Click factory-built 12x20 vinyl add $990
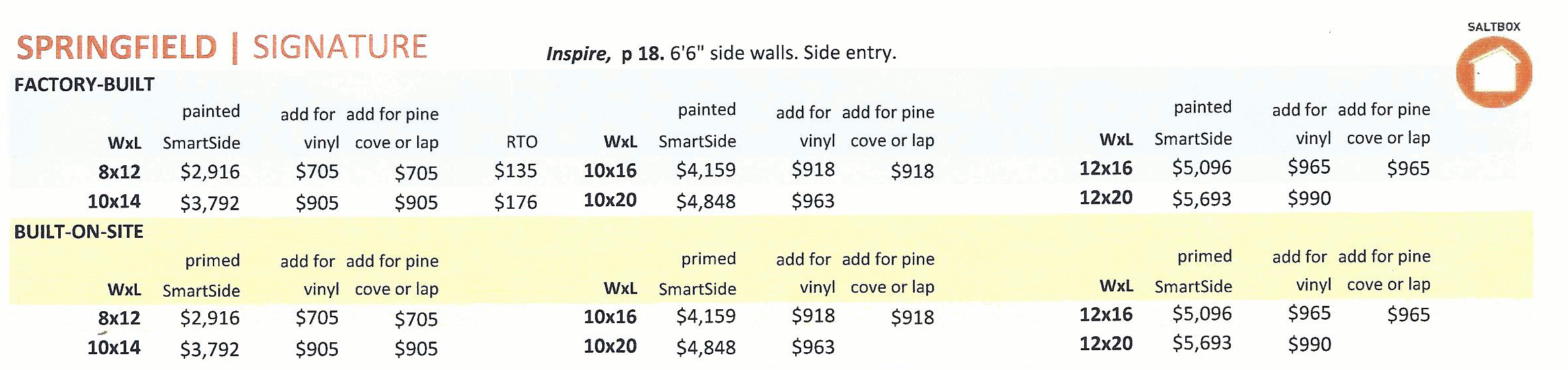 point(1309,198)
